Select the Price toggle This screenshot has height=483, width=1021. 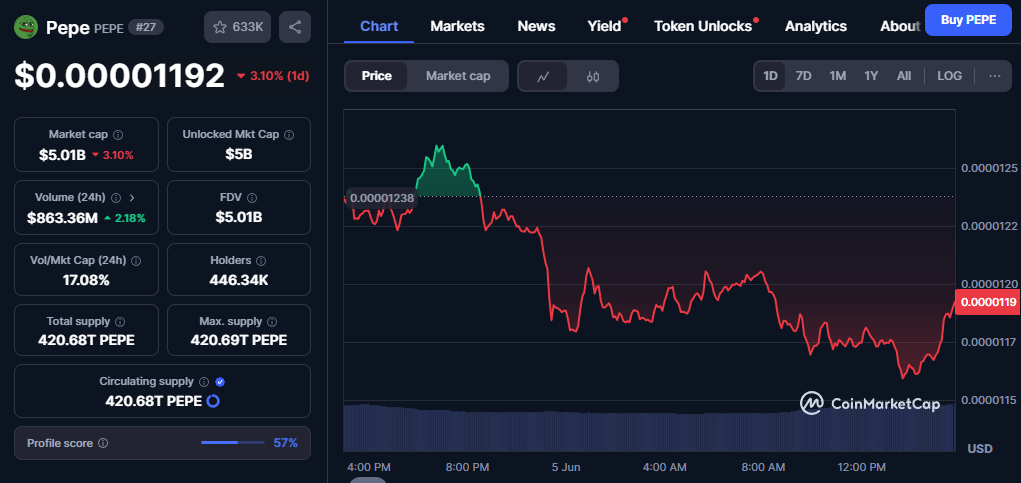coord(376,76)
